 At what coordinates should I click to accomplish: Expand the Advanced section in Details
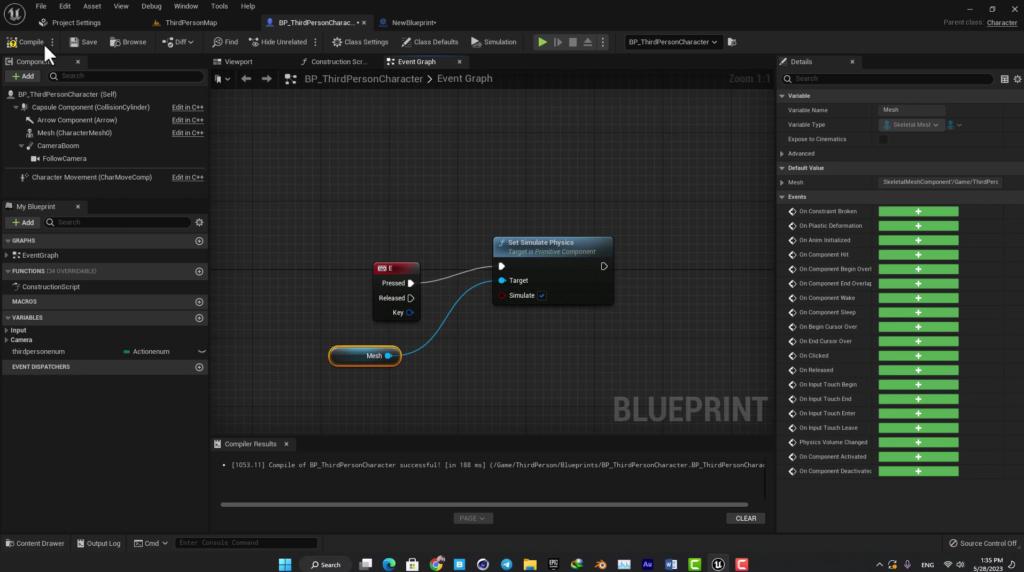point(782,153)
